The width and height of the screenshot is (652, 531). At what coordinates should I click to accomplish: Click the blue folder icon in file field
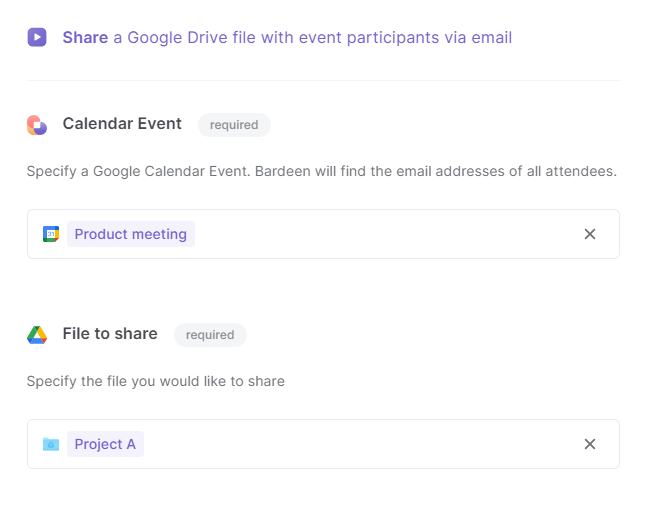point(51,444)
